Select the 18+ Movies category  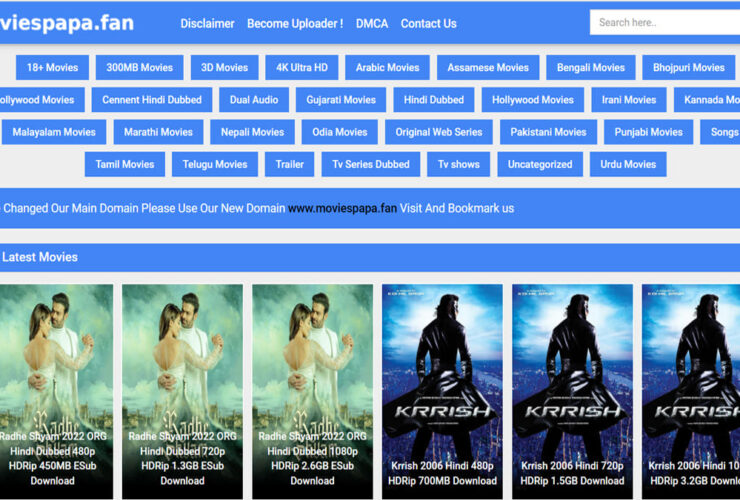pyautogui.click(x=52, y=68)
